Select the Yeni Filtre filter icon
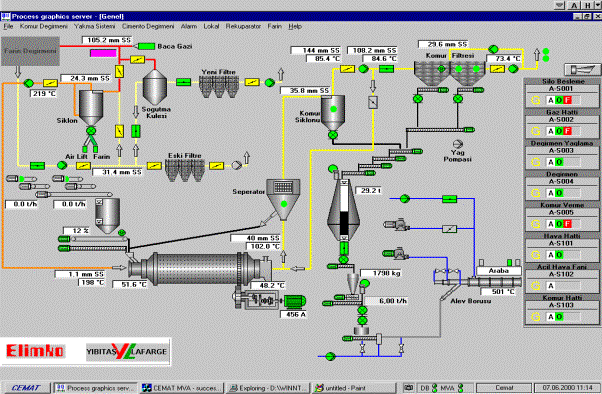 click(219, 87)
